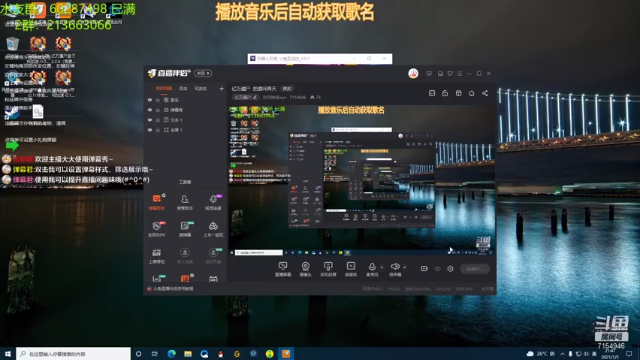Expand the speaker dropdown arrow
640x360 pixels.
404,268
